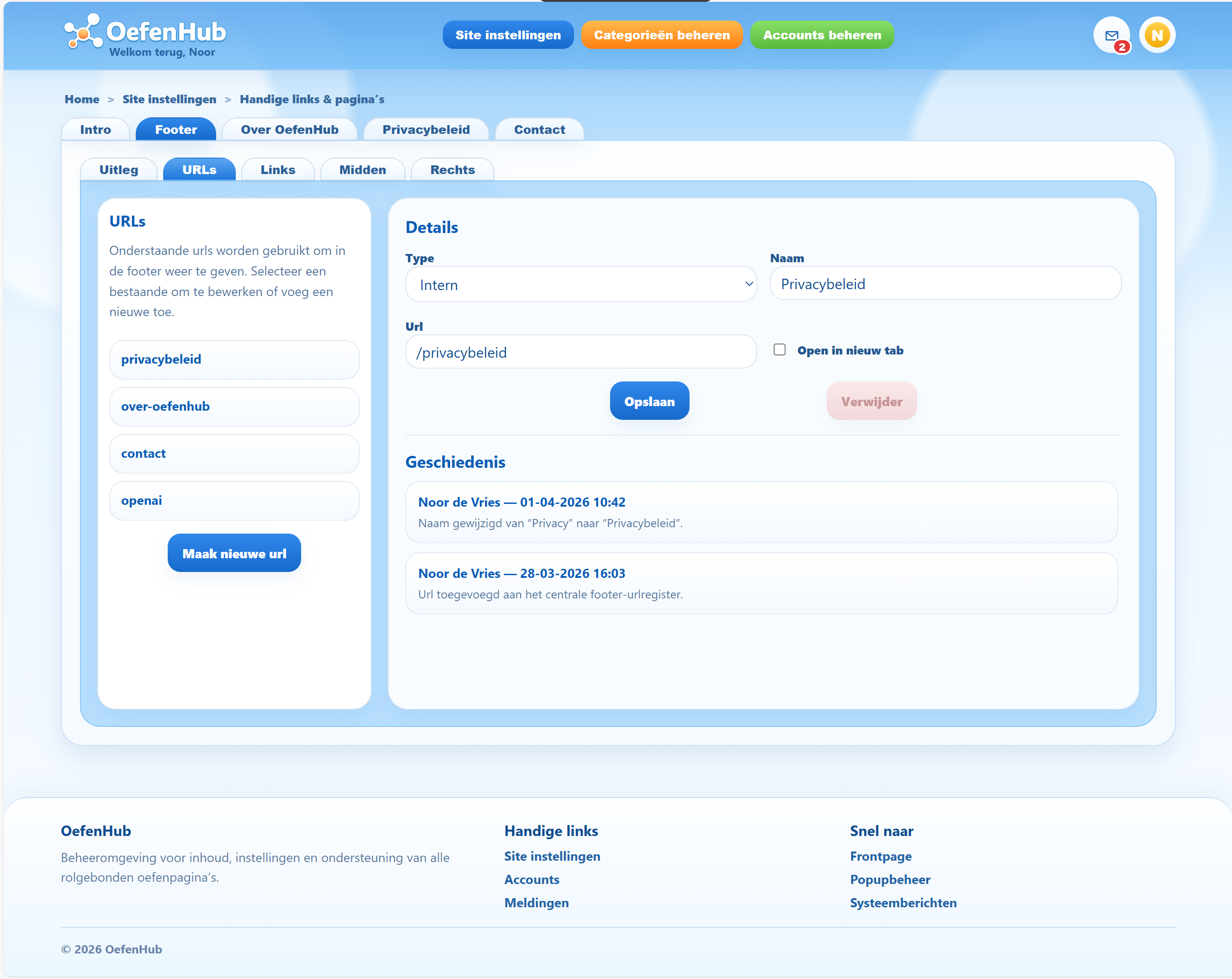Switch to the Intro tab
Image resolution: width=1232 pixels, height=979 pixels.
coord(96,130)
